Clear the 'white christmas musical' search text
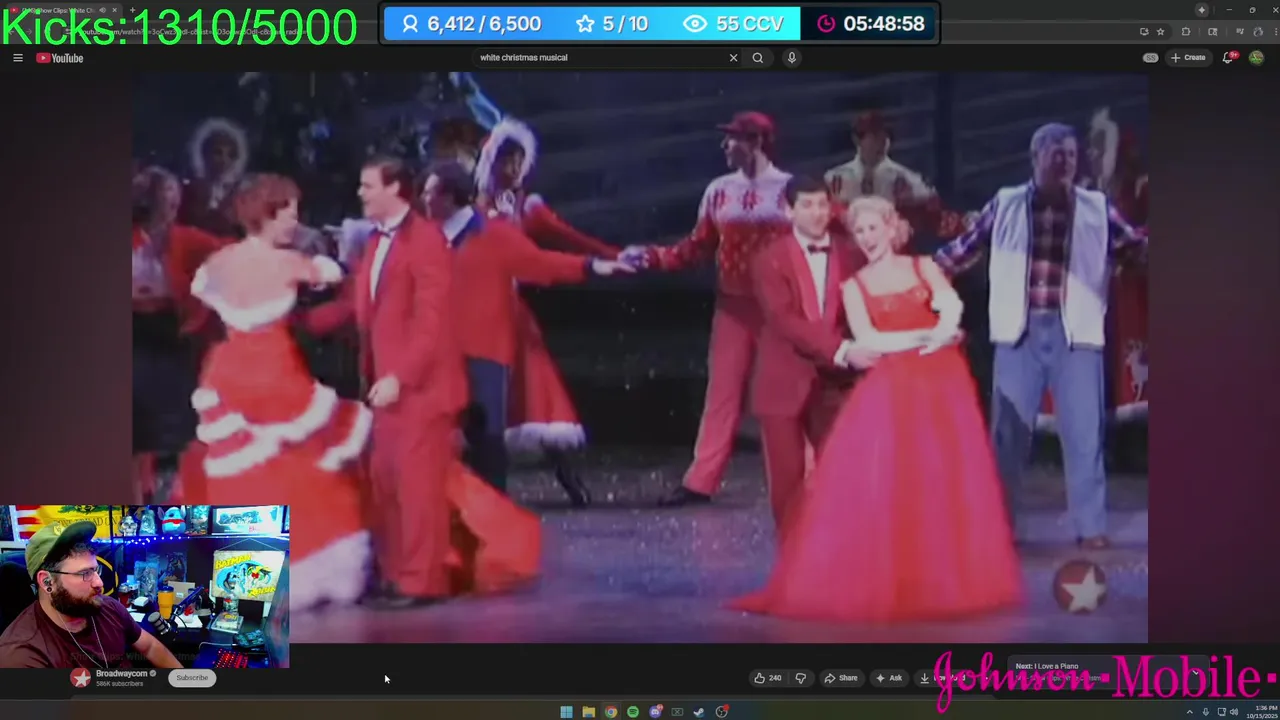The height and width of the screenshot is (720, 1280). [733, 58]
